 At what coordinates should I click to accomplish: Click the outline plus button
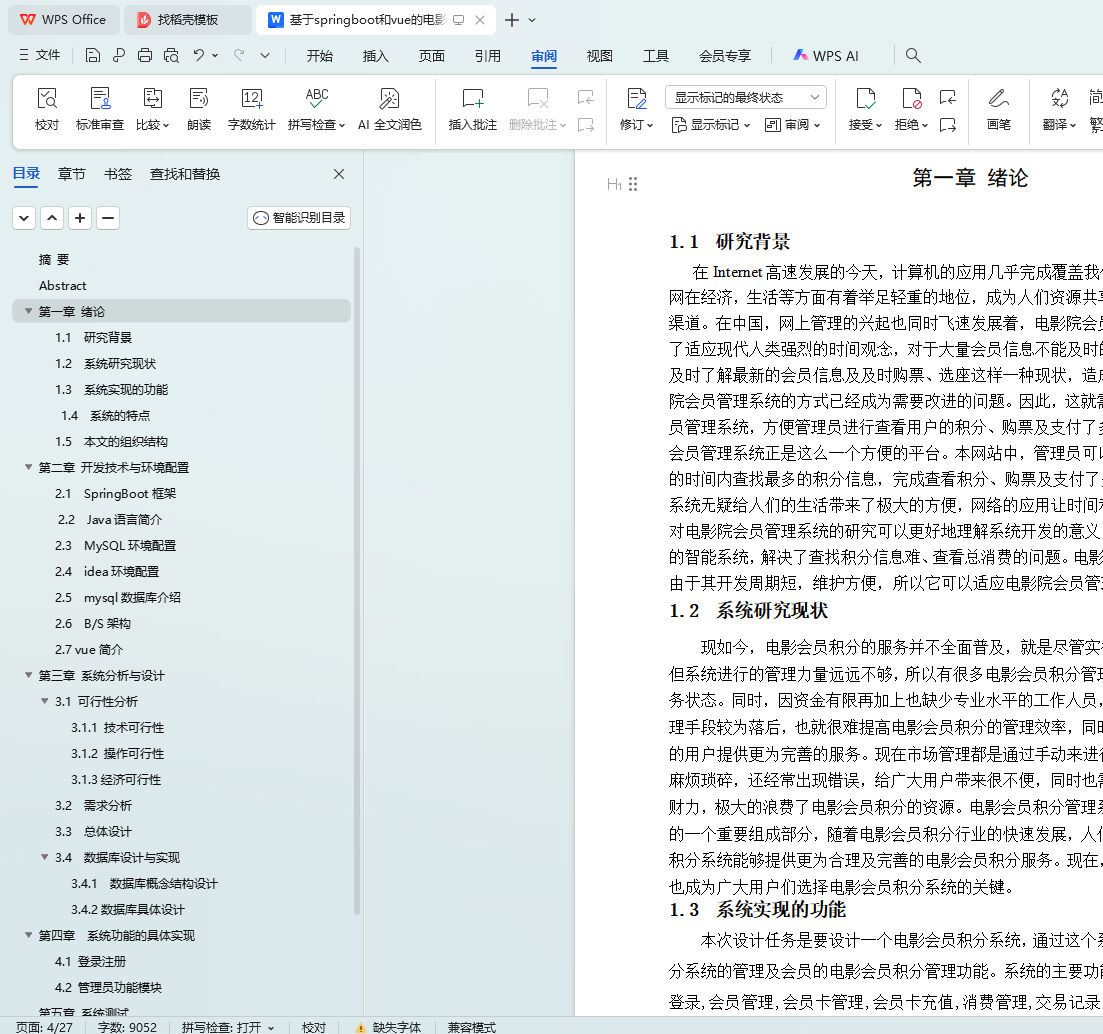80,218
